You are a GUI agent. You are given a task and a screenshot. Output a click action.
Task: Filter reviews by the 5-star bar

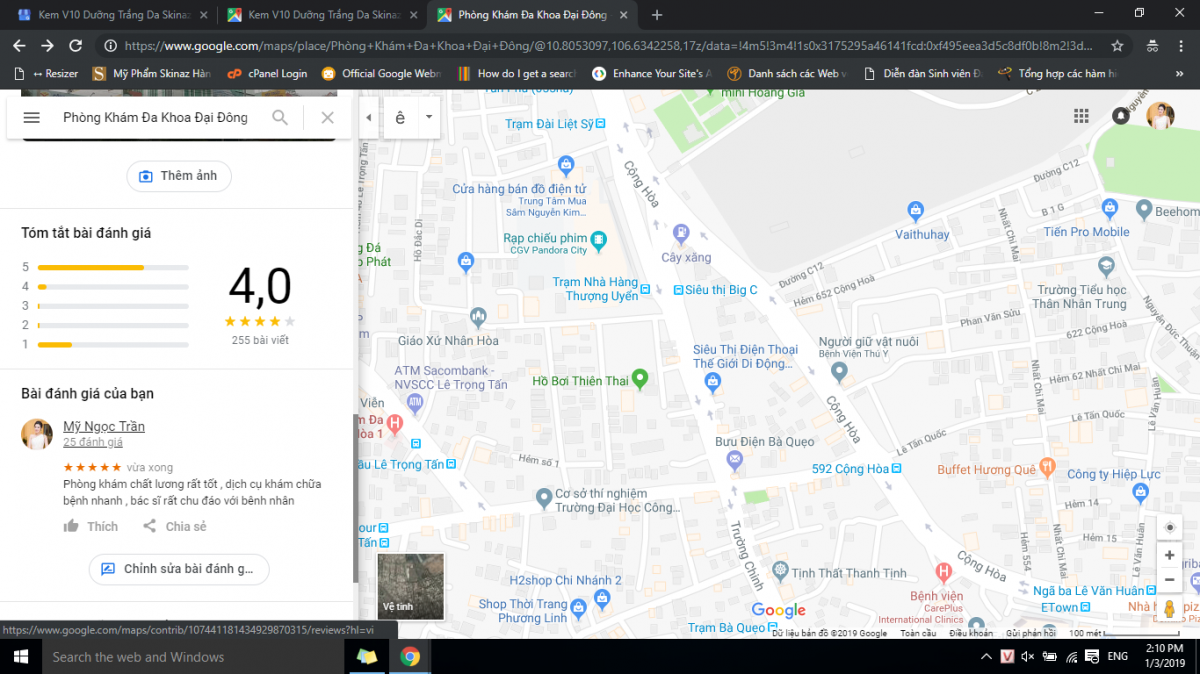coord(113,267)
